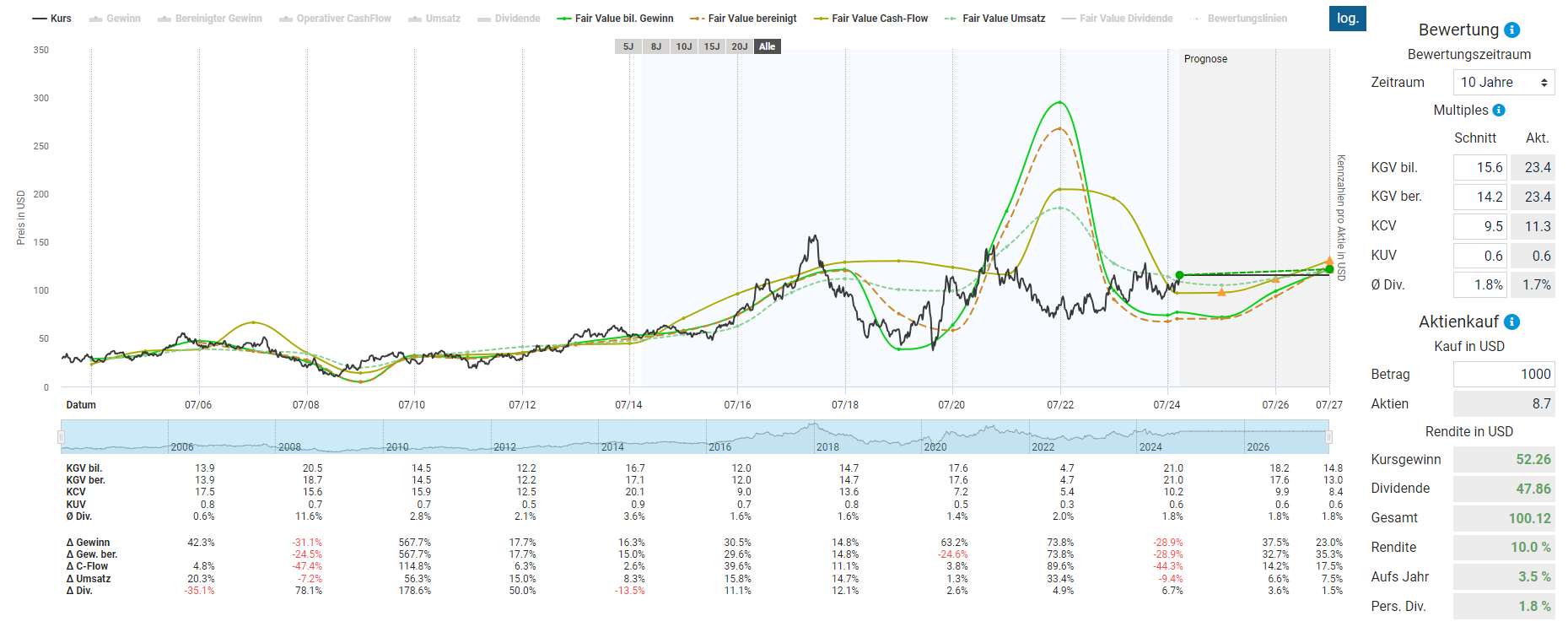The width and height of the screenshot is (1568, 627).
Task: Click the Betrag amount input field
Action: click(1504, 374)
